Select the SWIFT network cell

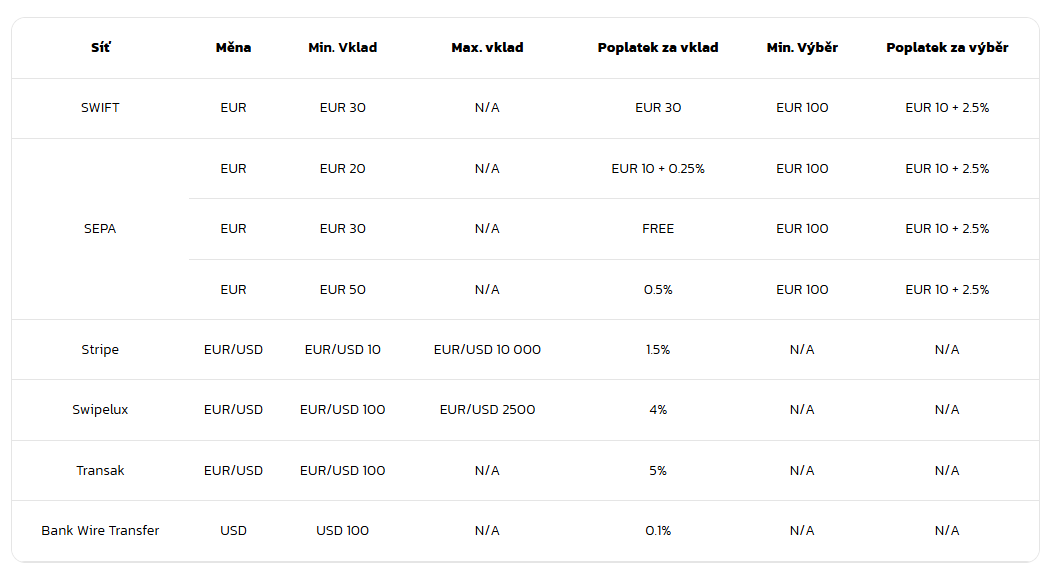coord(100,108)
